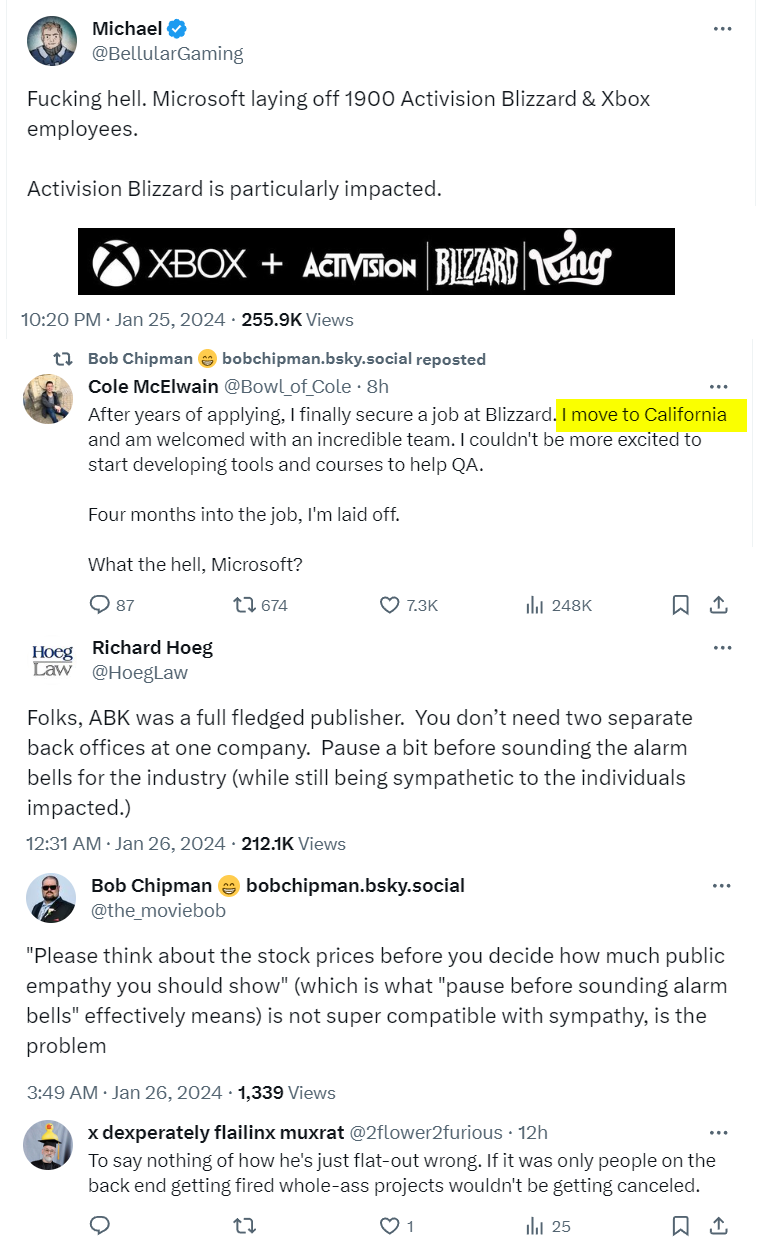Reply to the muxrat tweet
762x1247 pixels.
pyautogui.click(x=99, y=1225)
